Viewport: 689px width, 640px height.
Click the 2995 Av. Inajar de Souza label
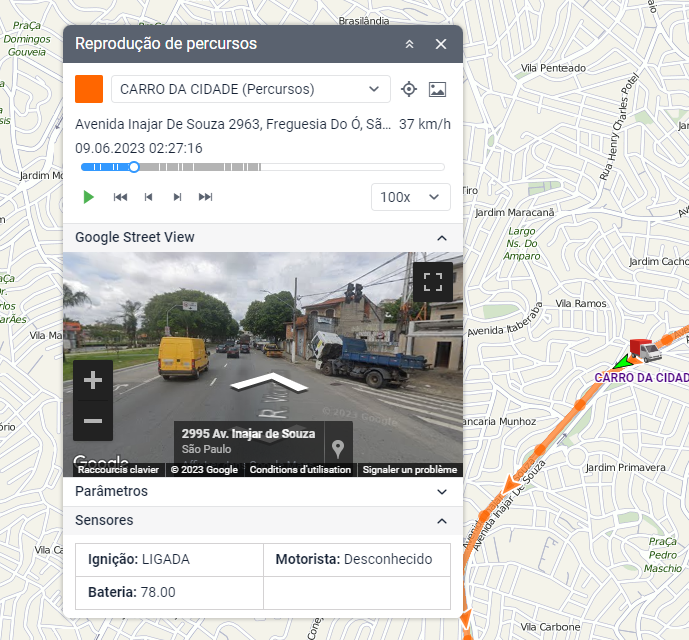tap(248, 434)
